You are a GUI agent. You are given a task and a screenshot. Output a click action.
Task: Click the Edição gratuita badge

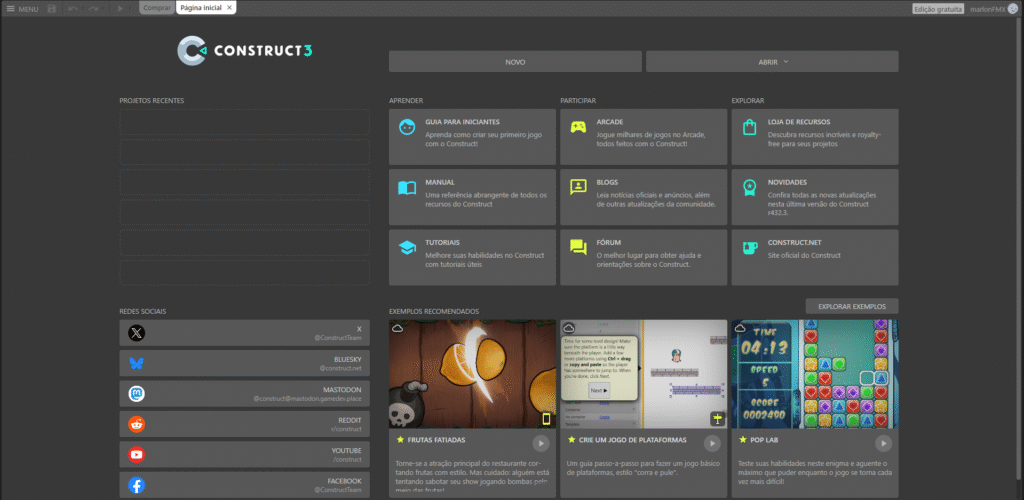tap(938, 9)
